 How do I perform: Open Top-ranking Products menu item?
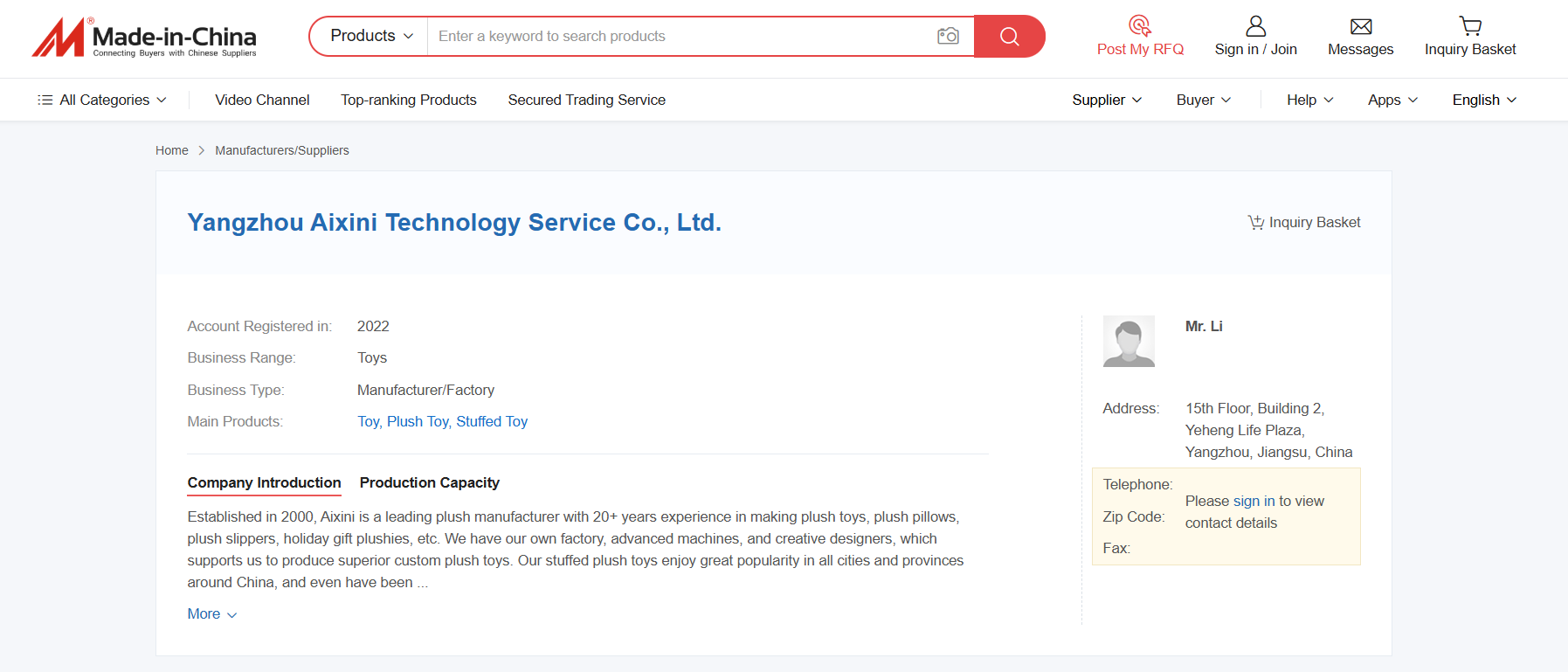pyautogui.click(x=409, y=100)
